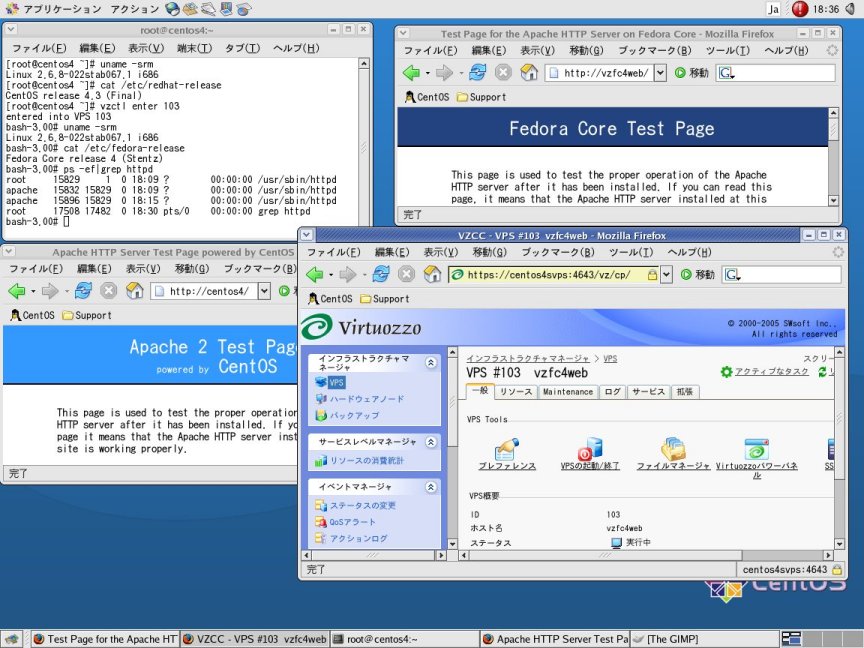Open リソースの消費統計 in the sidebar
Image resolution: width=864 pixels, height=648 pixels.
366,461
